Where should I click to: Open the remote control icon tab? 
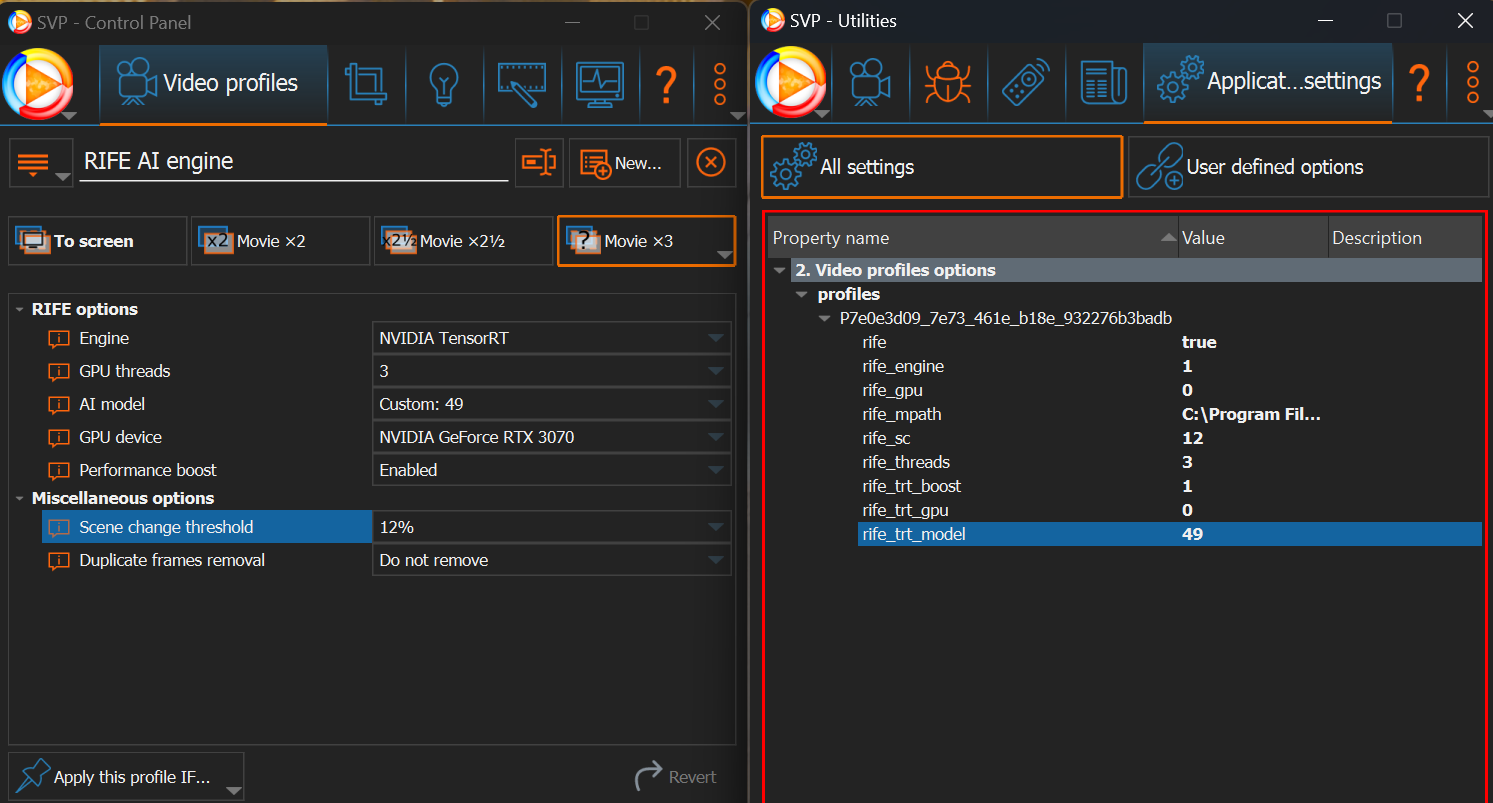coord(1026,83)
